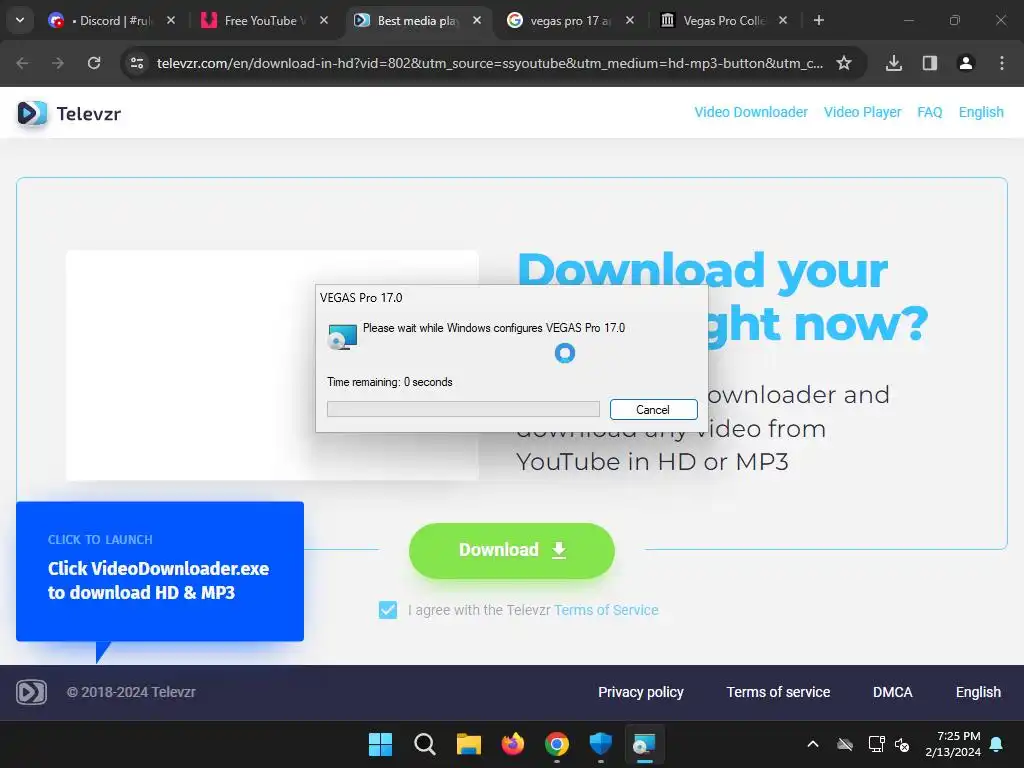
Task: Click the address bar URL field
Action: [490, 63]
